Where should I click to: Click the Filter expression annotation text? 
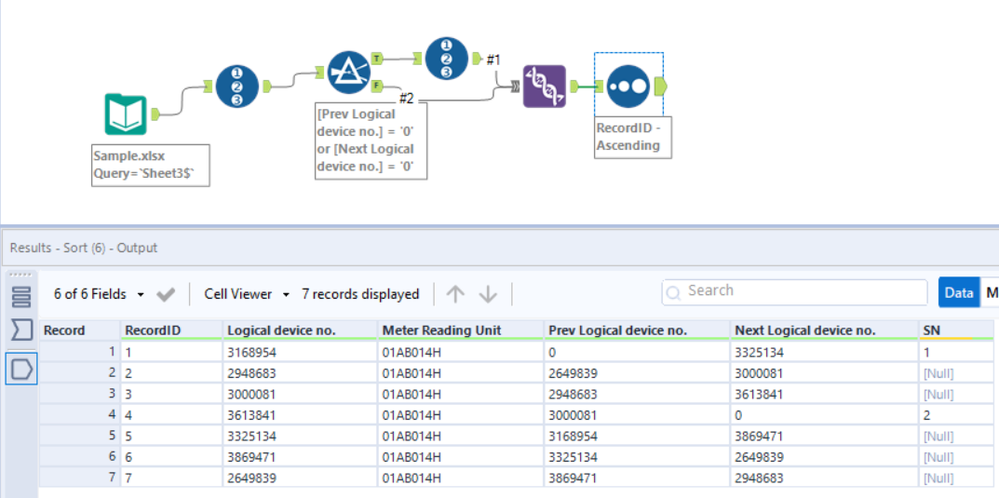click(371, 141)
